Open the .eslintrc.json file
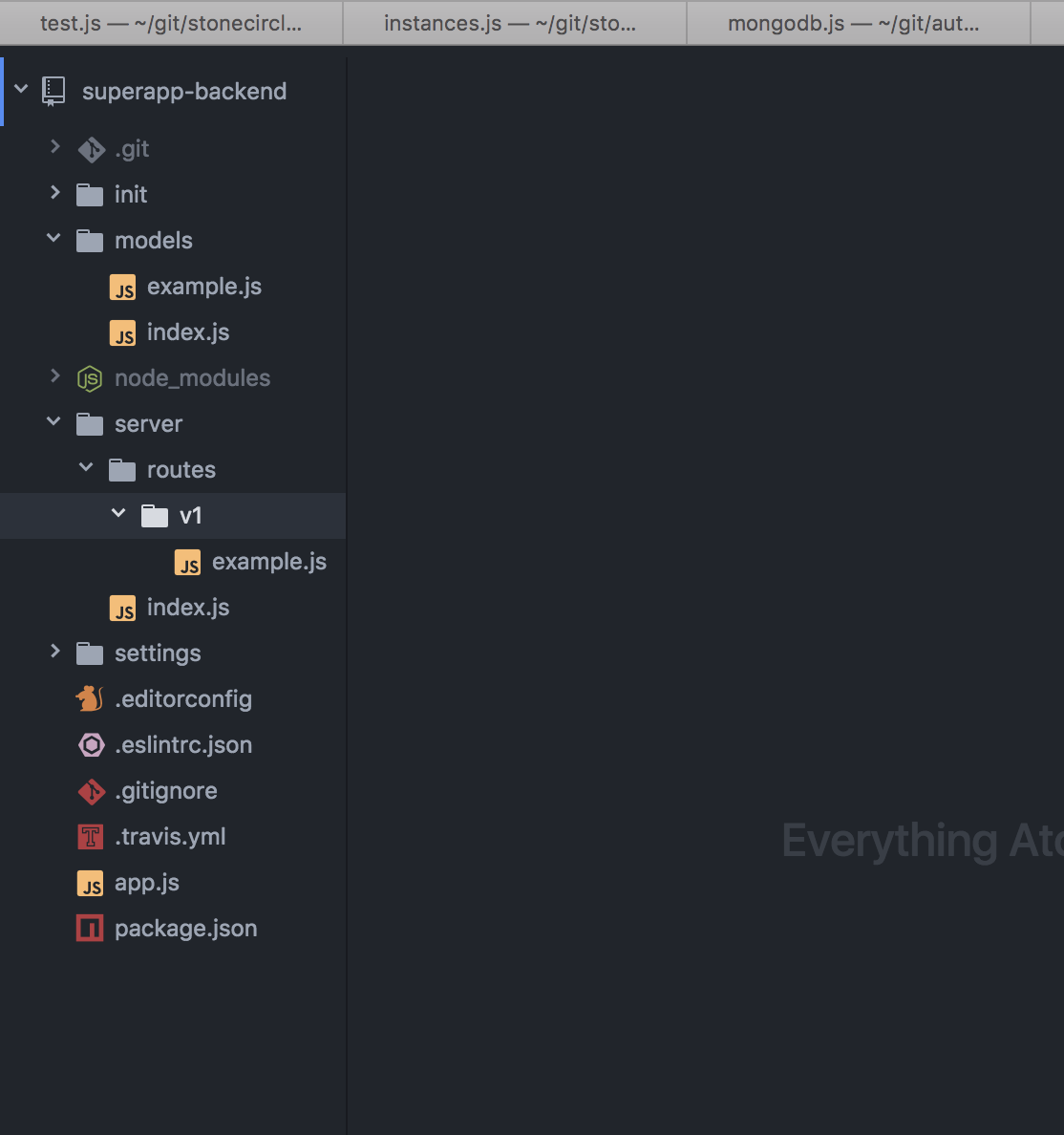The height and width of the screenshot is (1135, 1064). [183, 745]
